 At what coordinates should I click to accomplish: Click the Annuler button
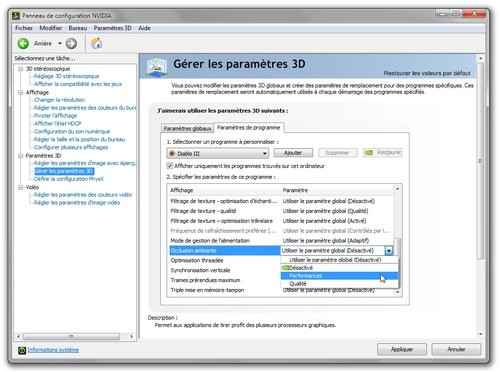click(456, 349)
